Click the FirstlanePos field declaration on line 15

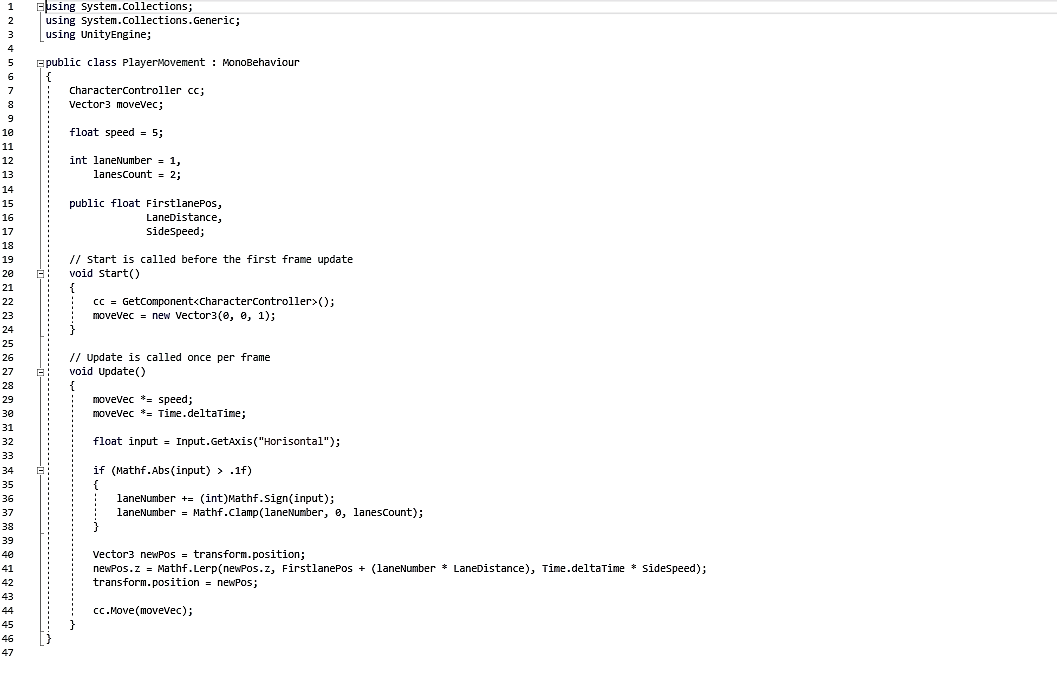point(183,203)
